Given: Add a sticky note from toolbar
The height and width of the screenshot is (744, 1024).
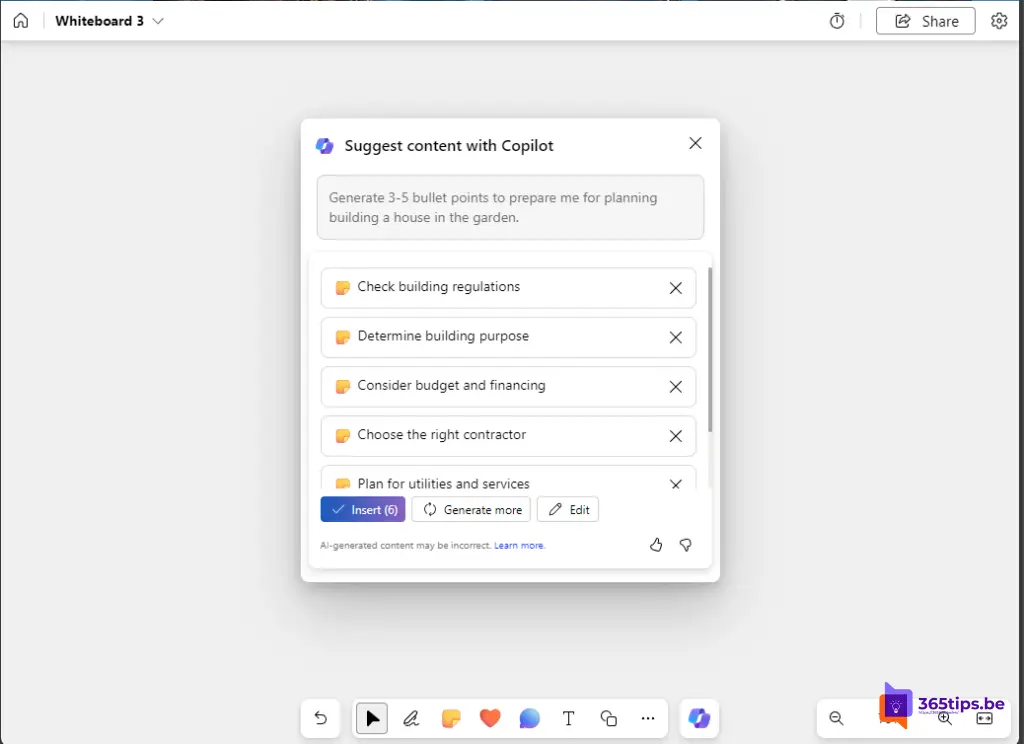Looking at the screenshot, I should pos(451,718).
